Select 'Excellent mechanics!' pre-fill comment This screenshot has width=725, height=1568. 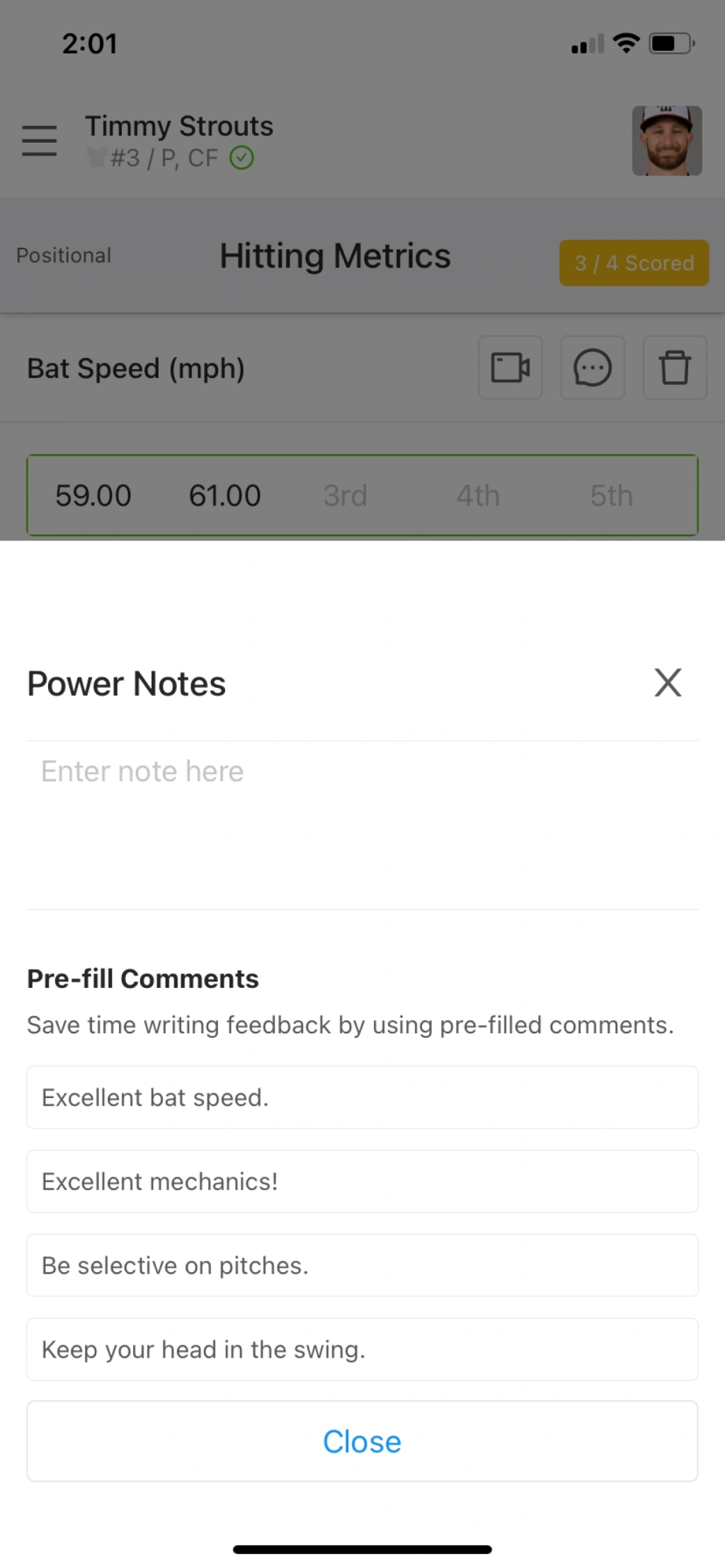point(361,1181)
